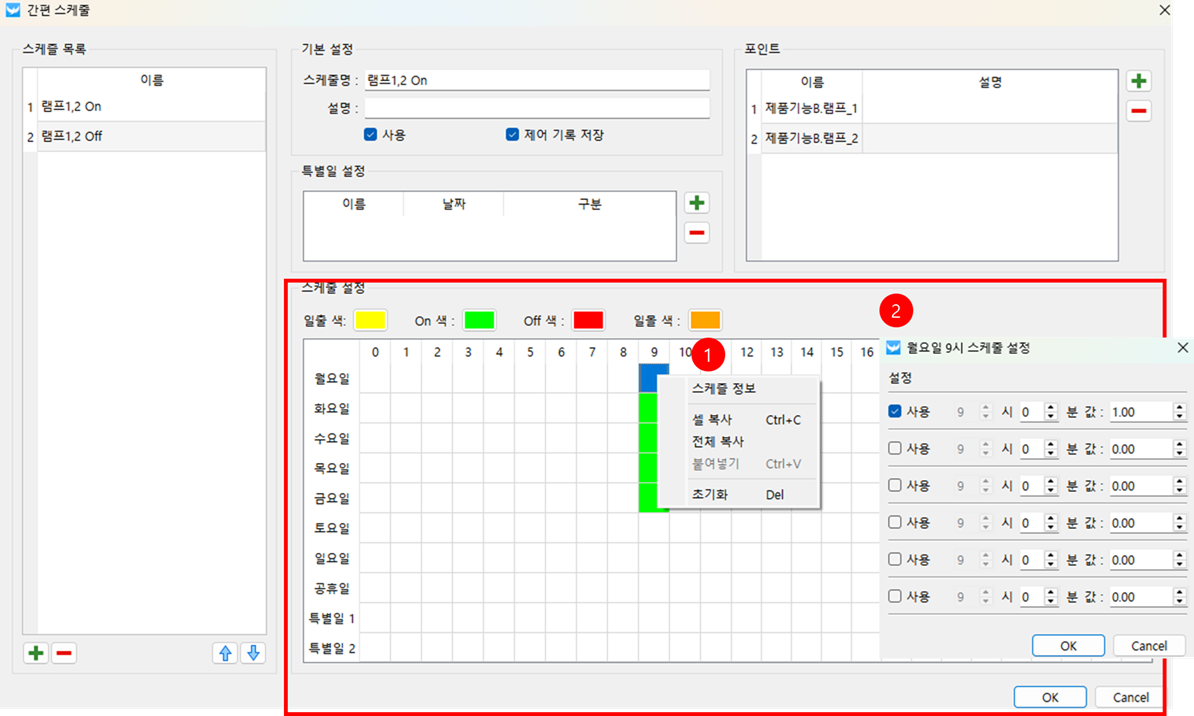This screenshot has height=716, width=1194.
Task: Add new schedule to 스케줄 목록 list
Action: pos(36,653)
